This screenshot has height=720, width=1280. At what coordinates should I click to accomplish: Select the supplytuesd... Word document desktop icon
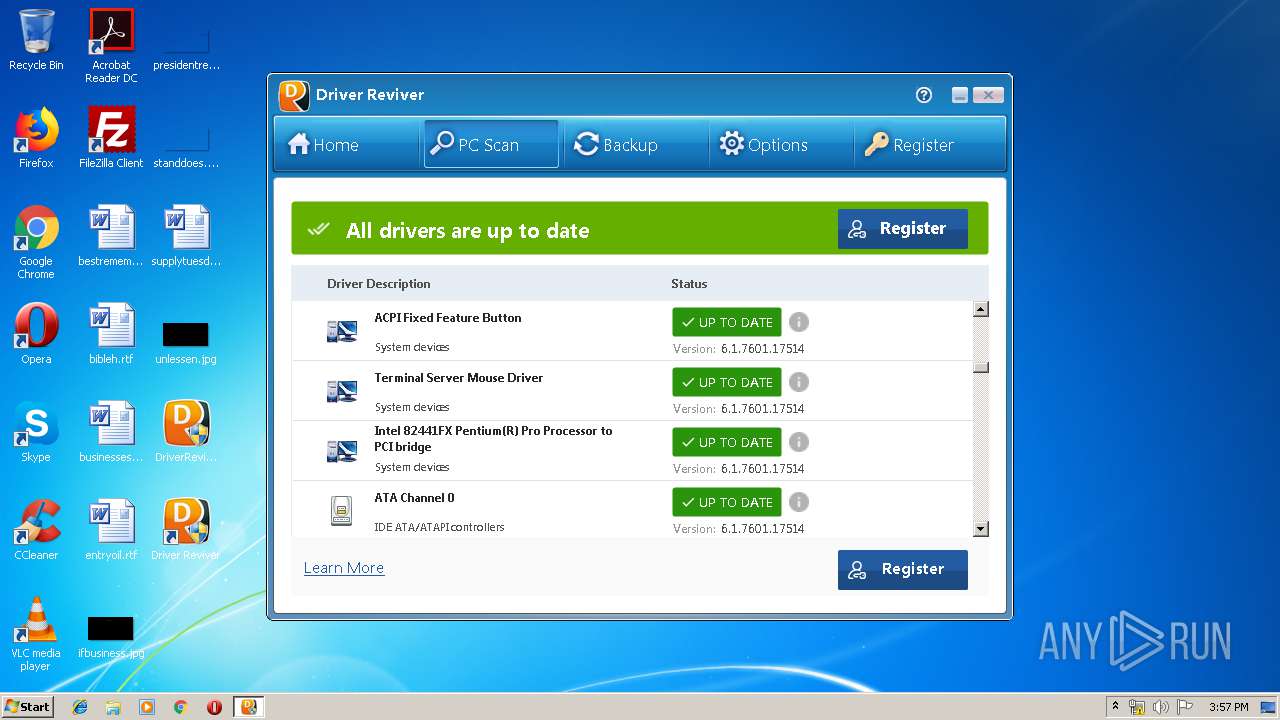click(186, 236)
